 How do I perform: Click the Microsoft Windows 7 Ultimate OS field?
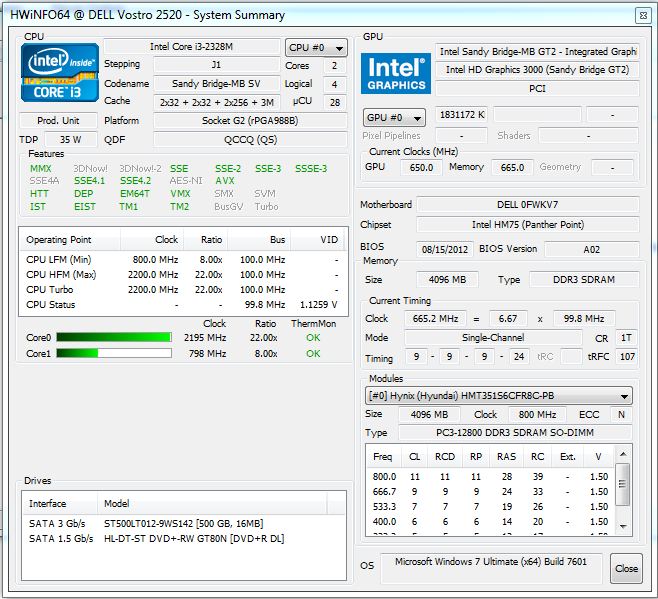494,563
